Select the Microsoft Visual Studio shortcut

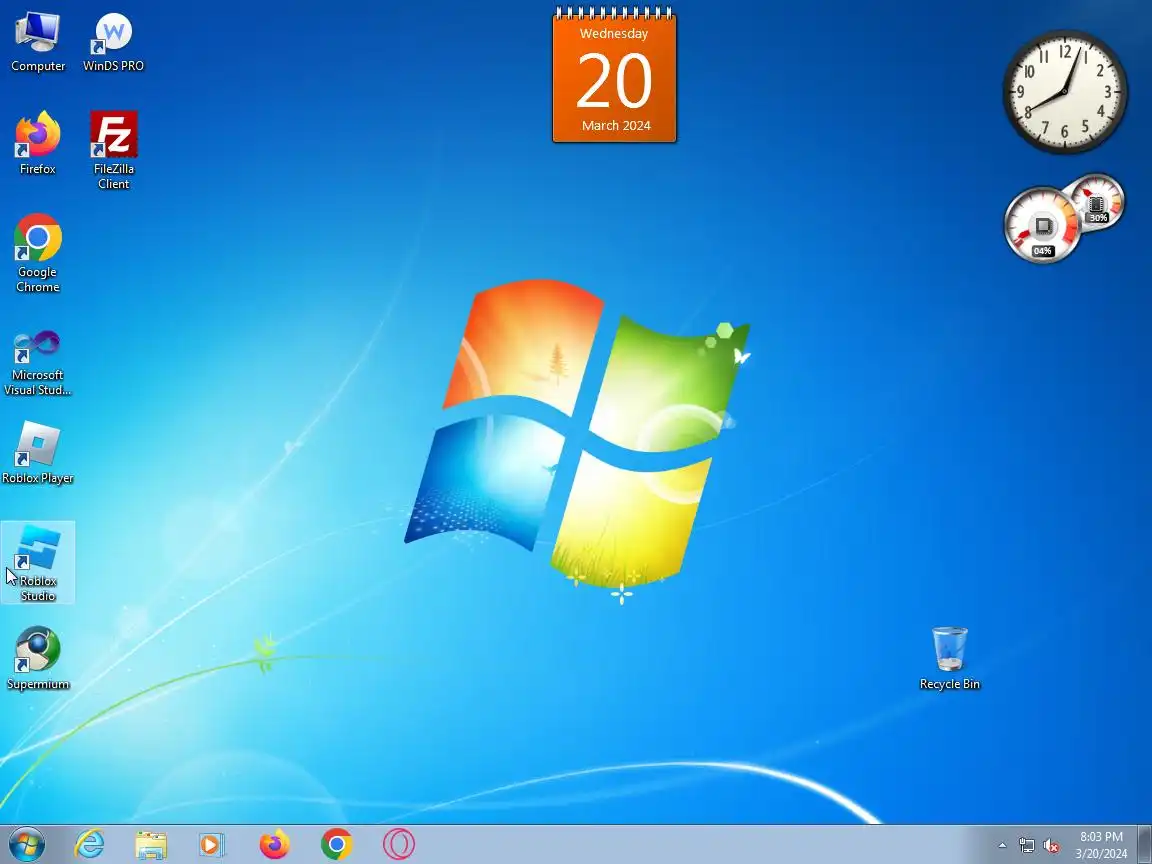pyautogui.click(x=37, y=361)
